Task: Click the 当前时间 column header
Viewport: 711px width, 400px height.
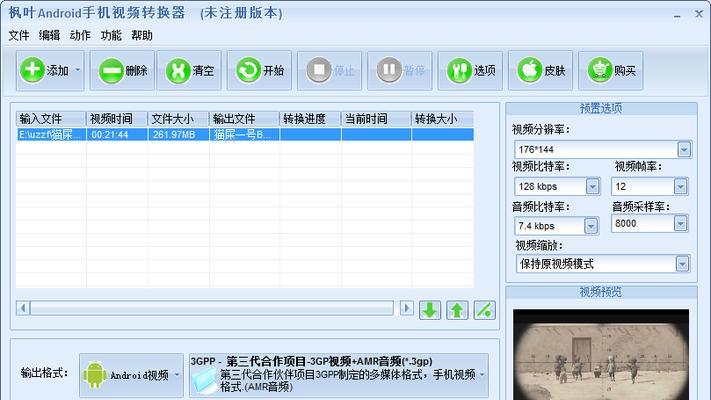Action: 376,119
